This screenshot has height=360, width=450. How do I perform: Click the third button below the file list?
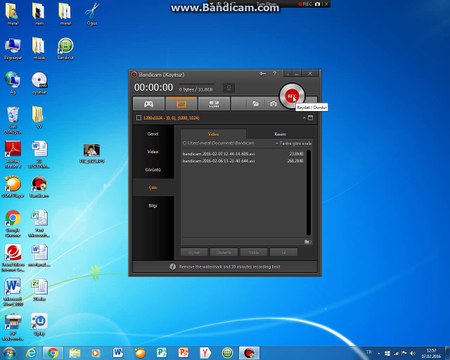point(254,252)
